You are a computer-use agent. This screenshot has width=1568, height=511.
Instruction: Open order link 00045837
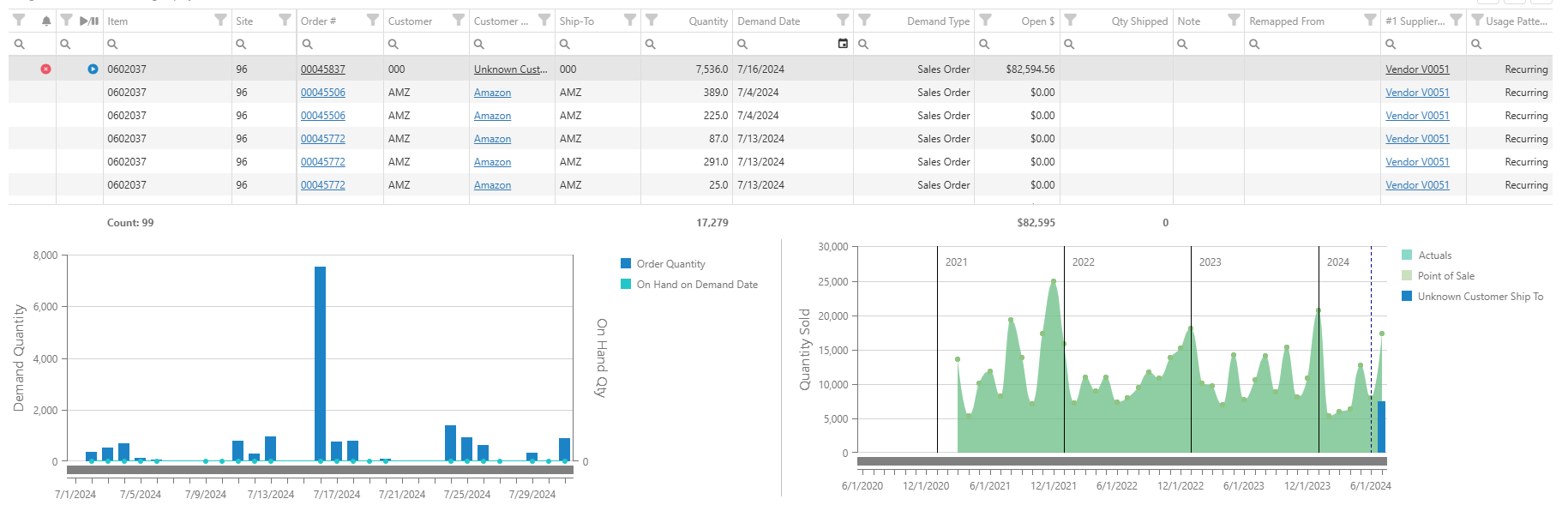click(323, 69)
